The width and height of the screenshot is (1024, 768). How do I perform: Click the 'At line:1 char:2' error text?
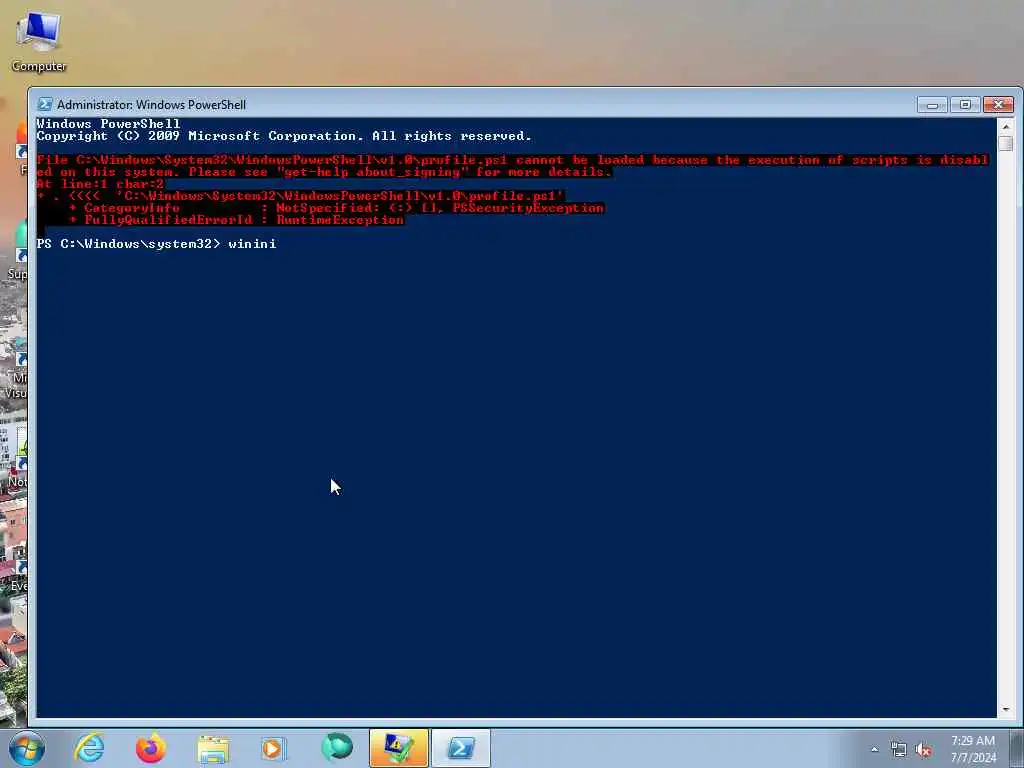pyautogui.click(x=100, y=184)
